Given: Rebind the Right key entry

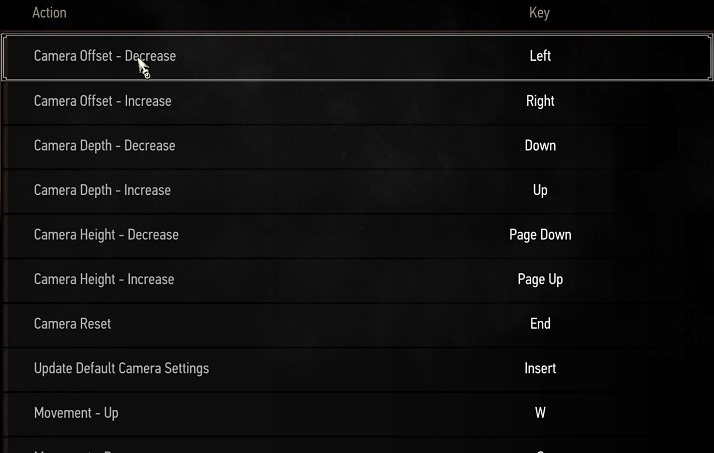Looking at the screenshot, I should 540,101.
